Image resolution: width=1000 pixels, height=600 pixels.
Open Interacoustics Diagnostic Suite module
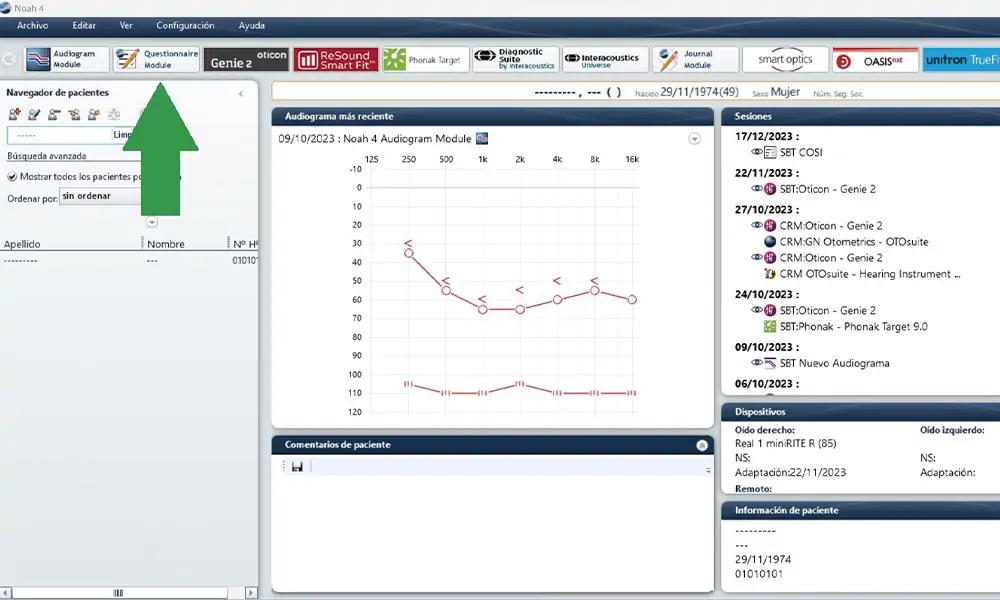[x=515, y=59]
